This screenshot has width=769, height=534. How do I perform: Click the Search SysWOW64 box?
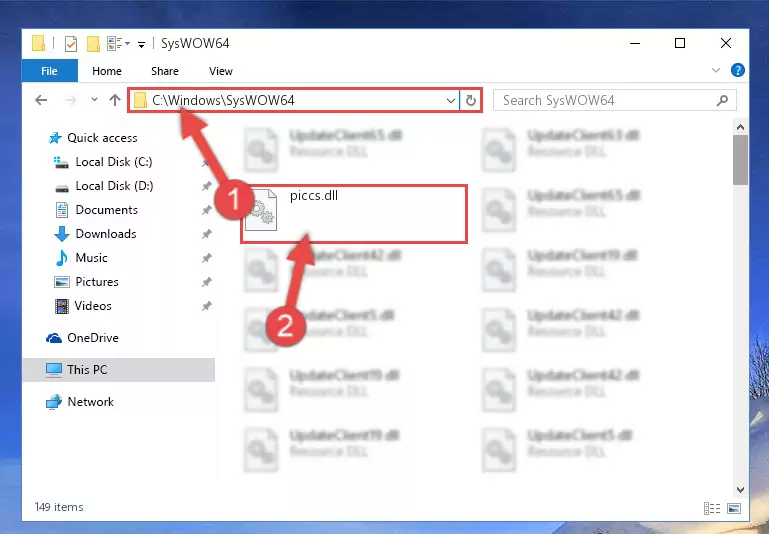coord(615,101)
